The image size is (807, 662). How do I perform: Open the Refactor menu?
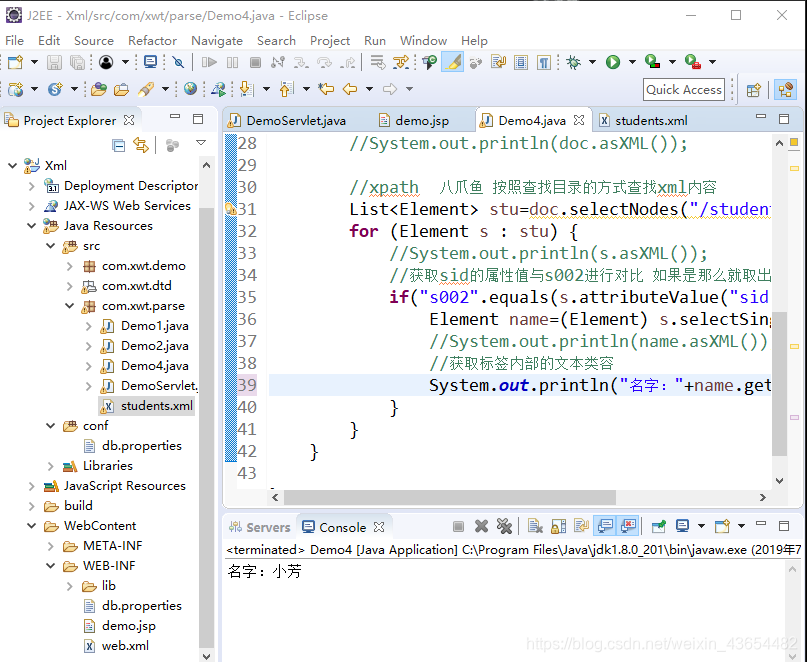[x=152, y=41]
